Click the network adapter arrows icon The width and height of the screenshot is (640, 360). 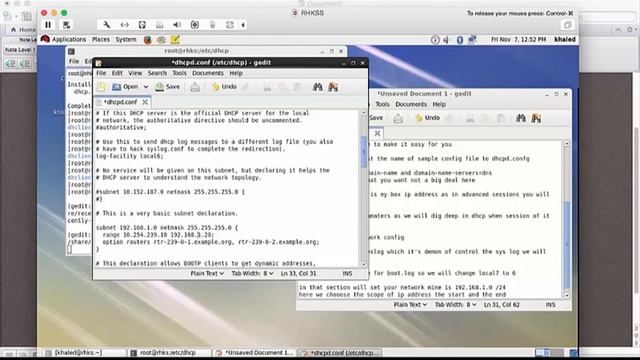[124, 25]
